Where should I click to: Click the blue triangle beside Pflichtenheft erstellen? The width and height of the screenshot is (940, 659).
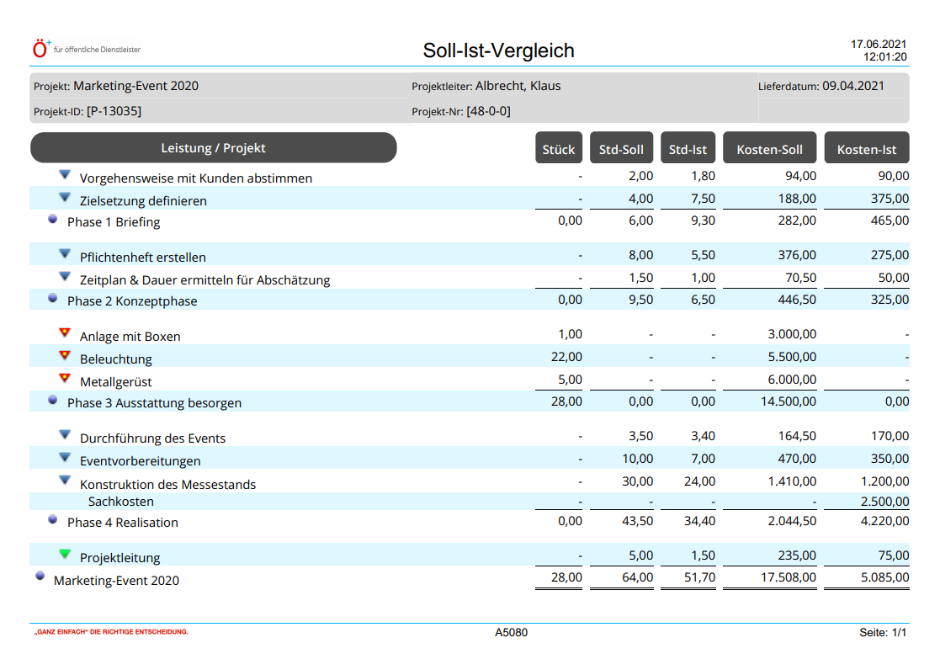[65, 254]
